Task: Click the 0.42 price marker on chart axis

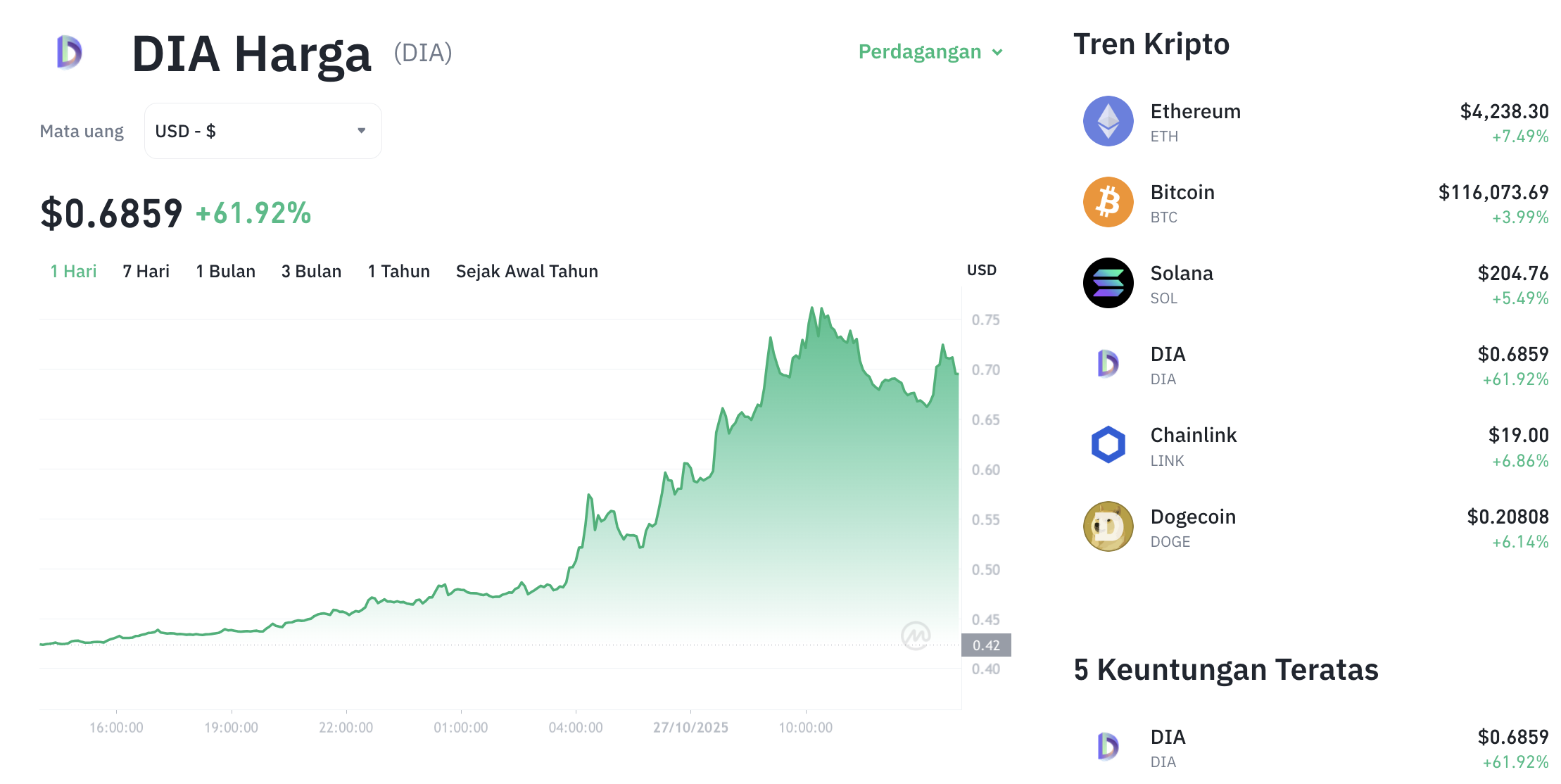Action: 986,645
